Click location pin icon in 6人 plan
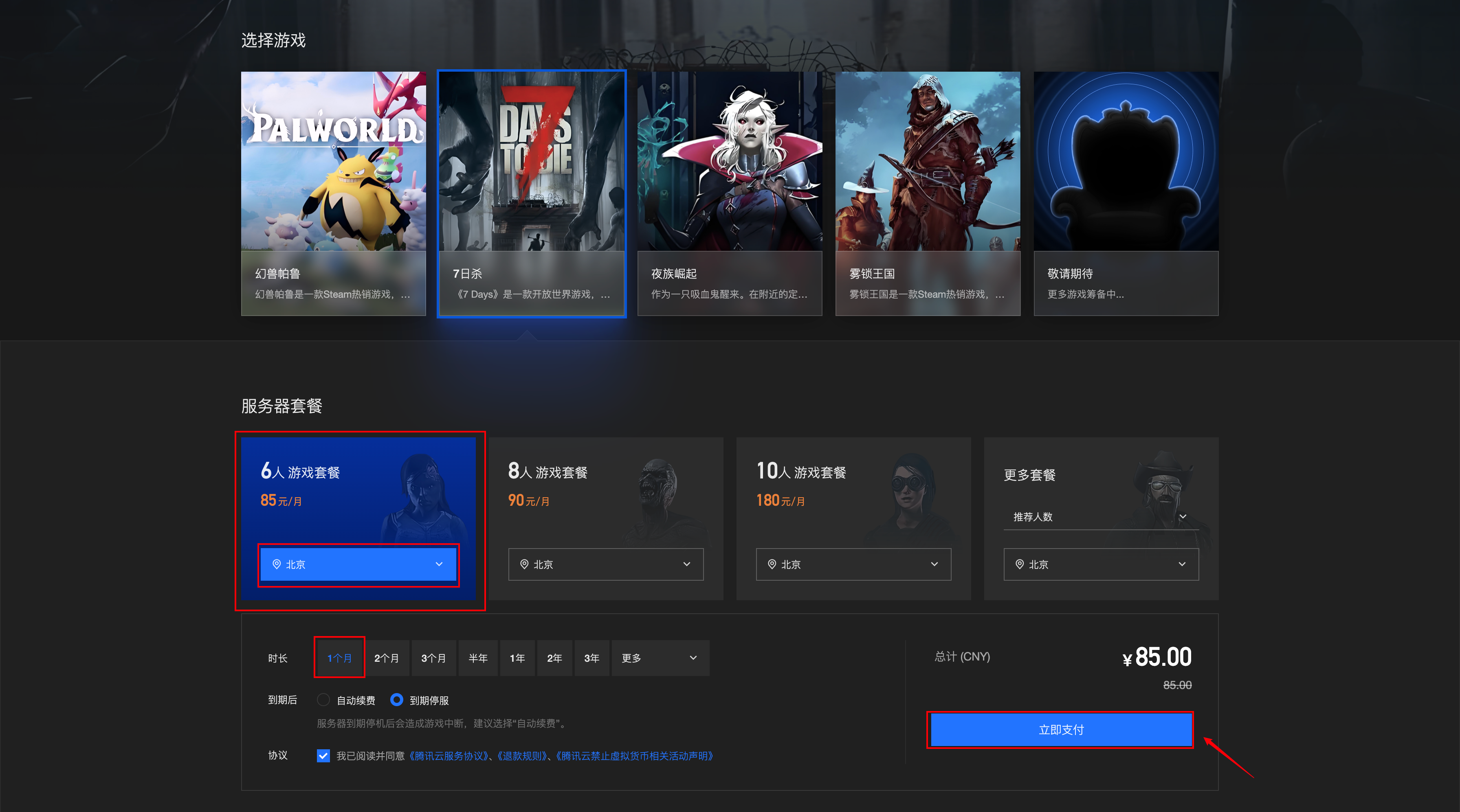The width and height of the screenshot is (1460, 812). click(x=277, y=564)
